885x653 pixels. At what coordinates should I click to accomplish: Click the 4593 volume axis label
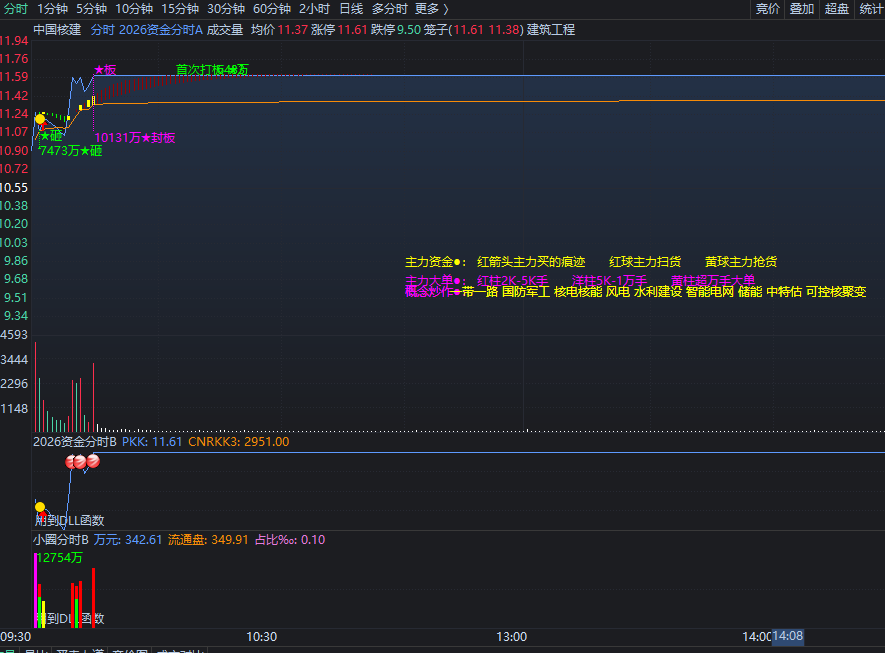coord(14,335)
